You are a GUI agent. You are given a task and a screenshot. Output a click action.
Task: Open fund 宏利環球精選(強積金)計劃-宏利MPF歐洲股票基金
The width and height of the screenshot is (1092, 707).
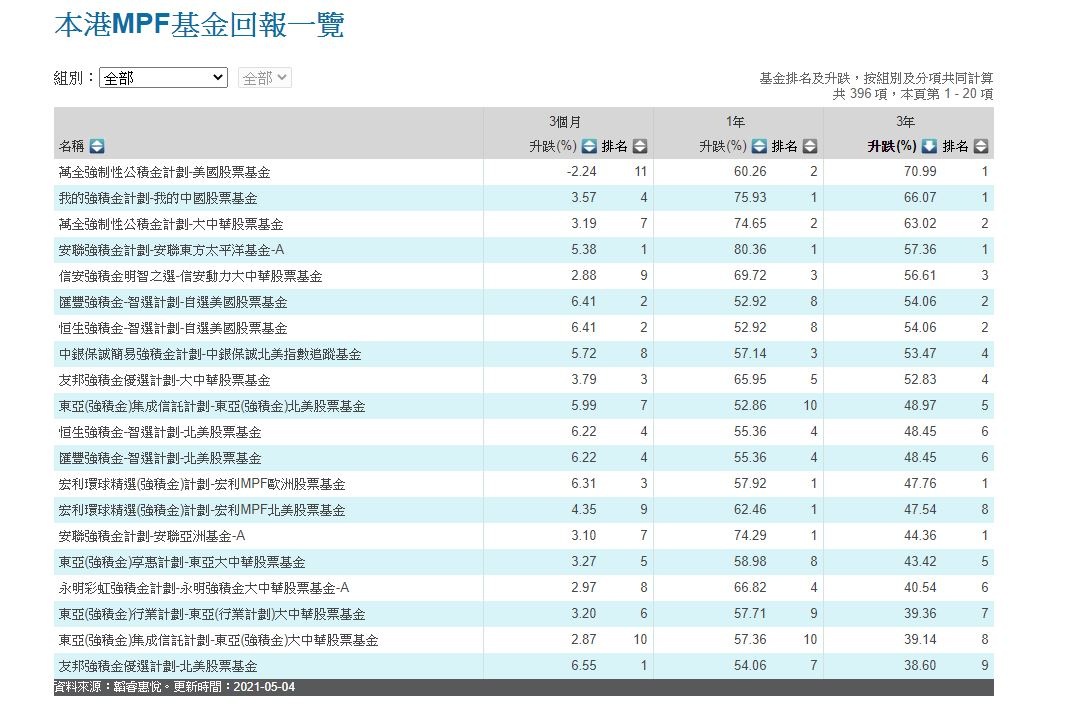[202, 484]
